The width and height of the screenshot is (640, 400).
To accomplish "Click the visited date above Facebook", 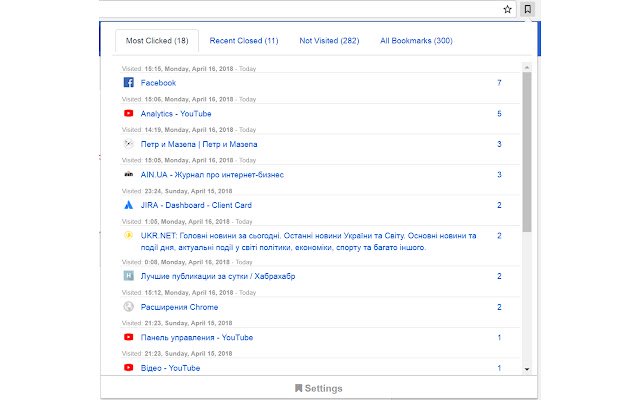I will pyautogui.click(x=189, y=69).
